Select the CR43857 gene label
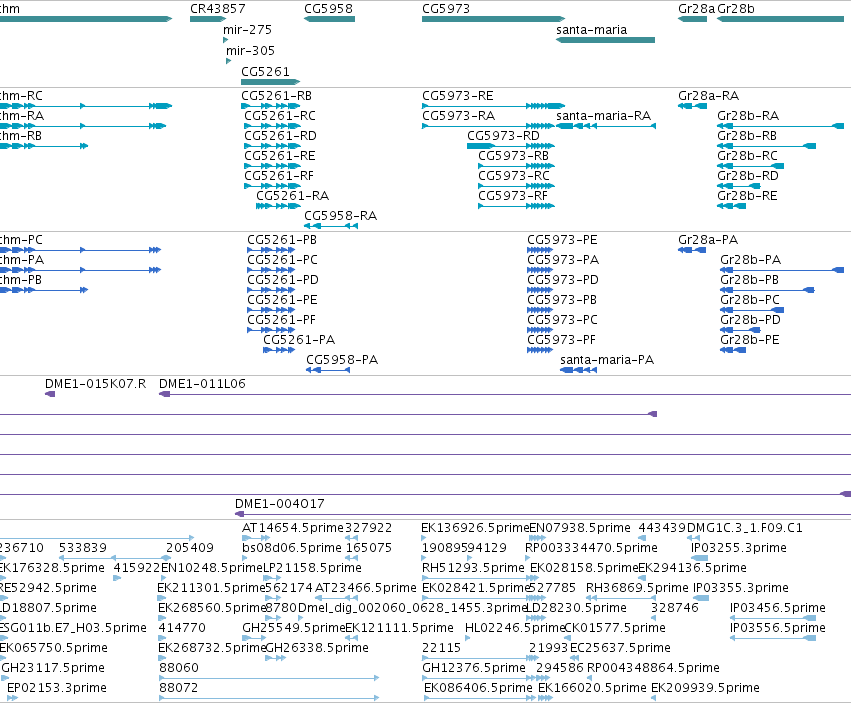This screenshot has width=851, height=703. [x=218, y=9]
